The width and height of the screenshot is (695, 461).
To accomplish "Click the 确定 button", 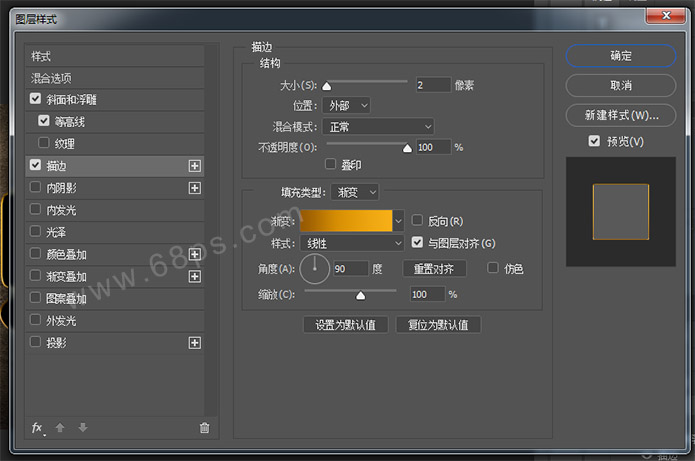I will (621, 56).
